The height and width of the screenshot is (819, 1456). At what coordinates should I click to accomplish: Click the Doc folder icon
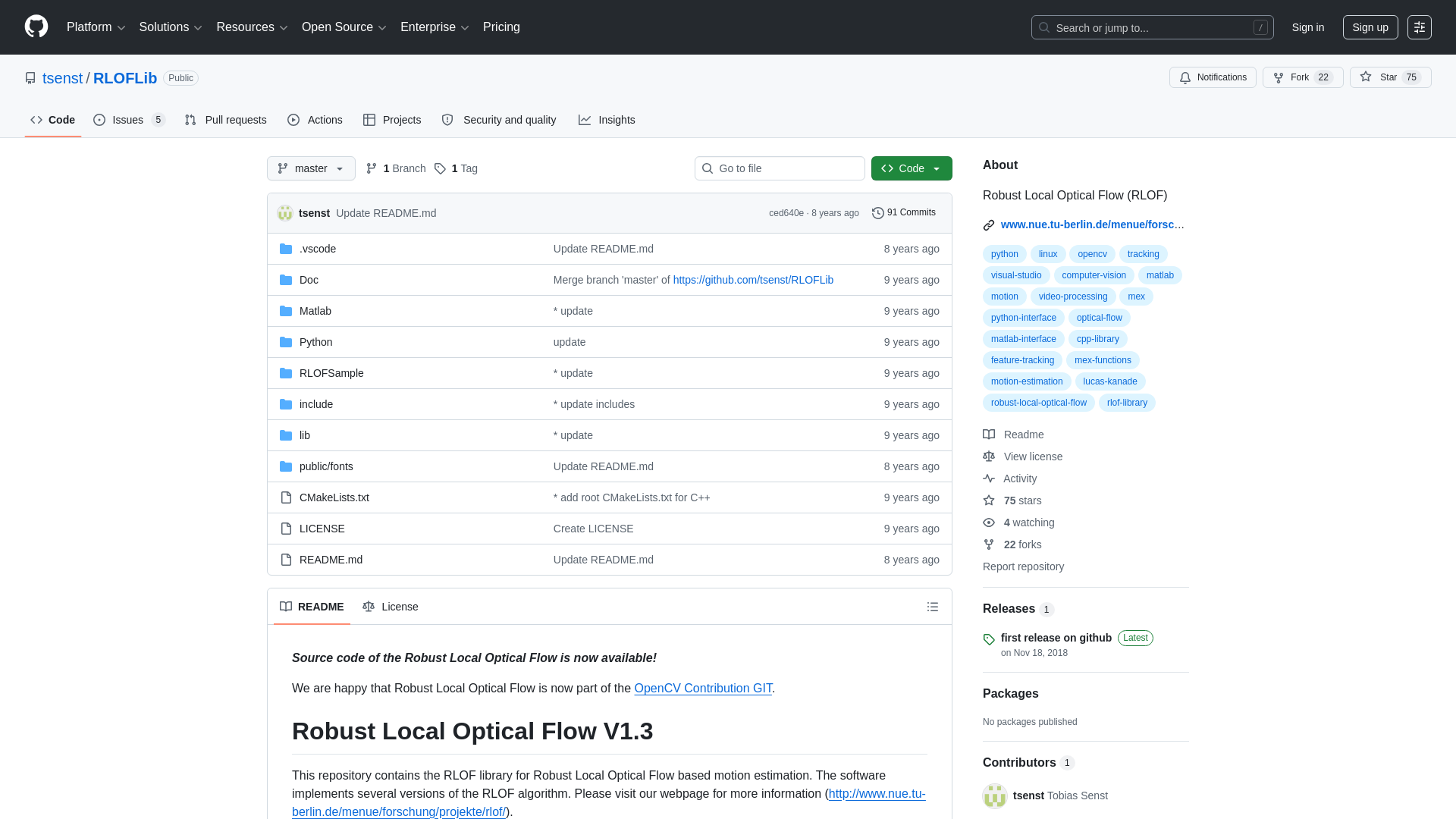click(x=286, y=280)
